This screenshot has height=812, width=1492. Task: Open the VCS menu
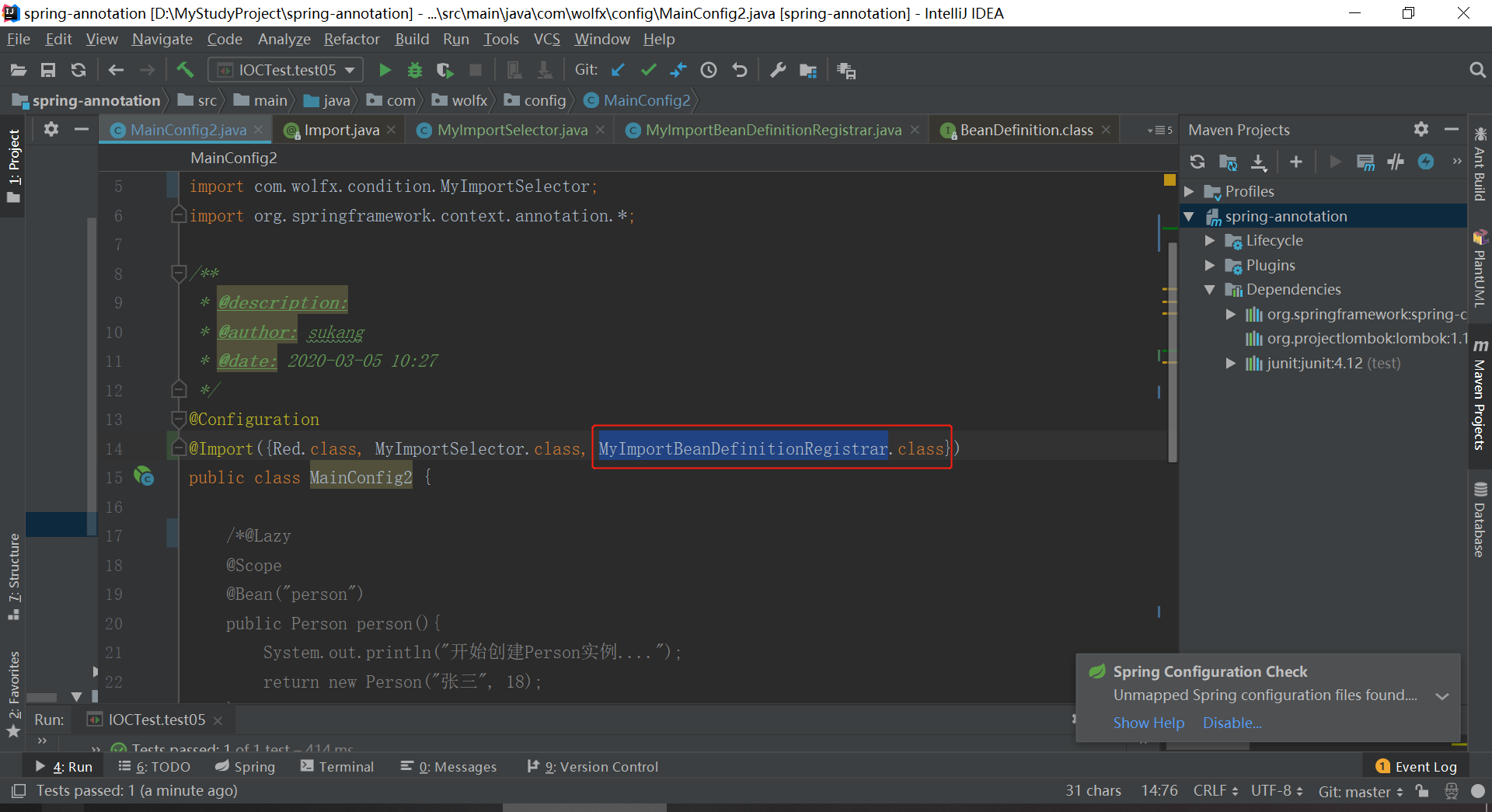click(x=546, y=39)
